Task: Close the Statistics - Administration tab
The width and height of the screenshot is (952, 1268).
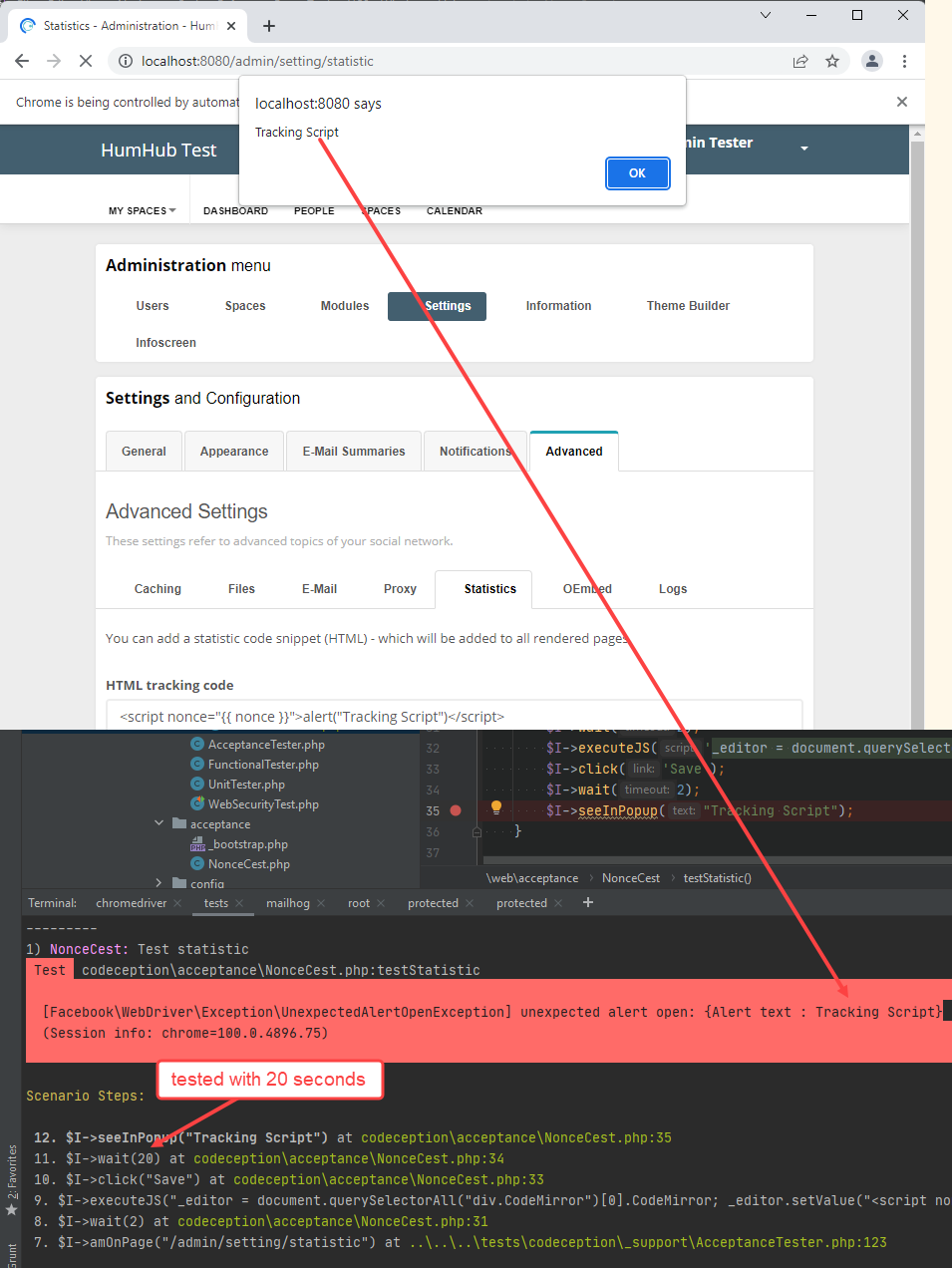Action: 231,26
